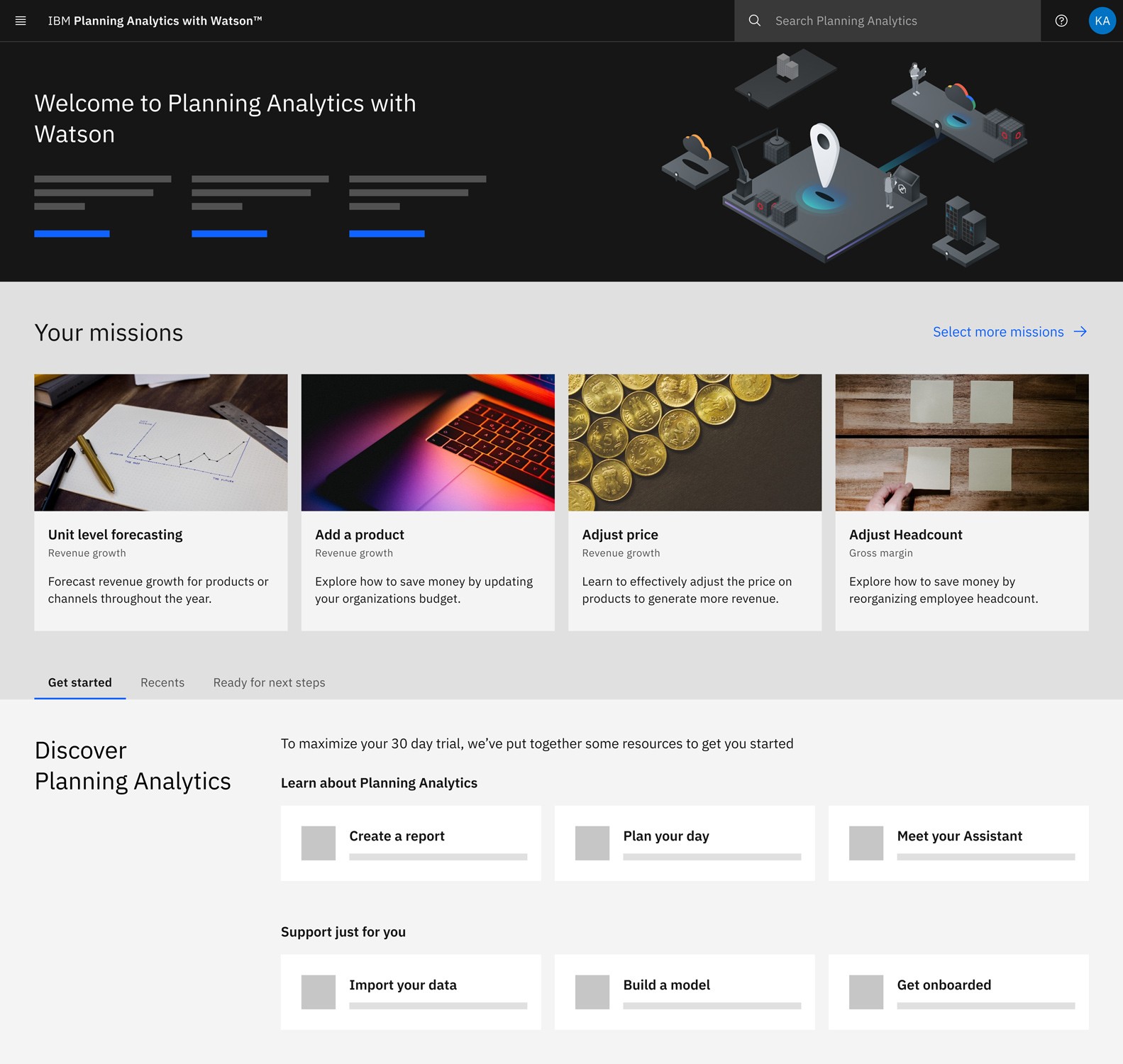Open the Unit level forecasting chart thumbnail
1123x1064 pixels.
tap(161, 443)
